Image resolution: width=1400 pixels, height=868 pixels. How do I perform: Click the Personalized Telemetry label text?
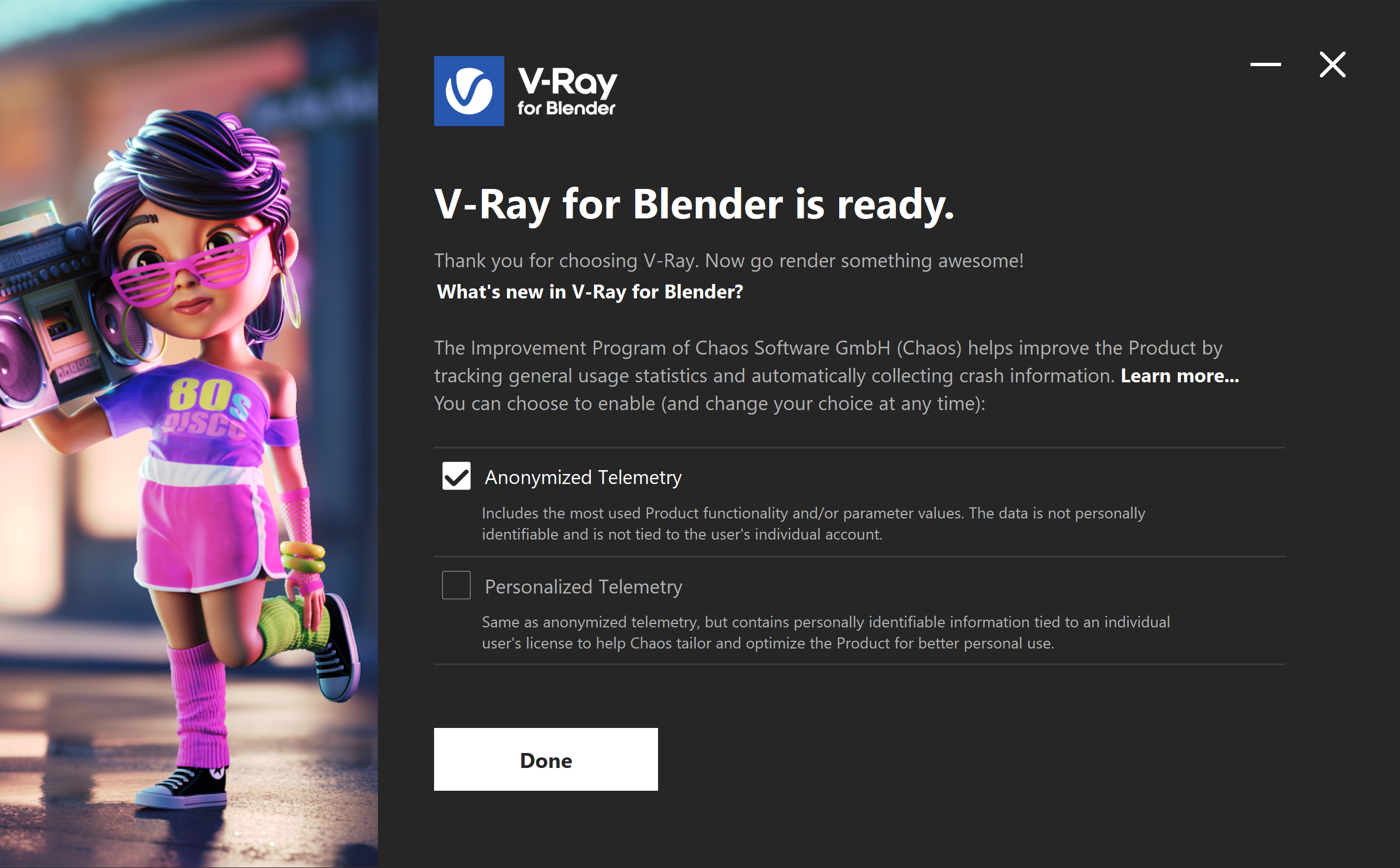coord(583,586)
